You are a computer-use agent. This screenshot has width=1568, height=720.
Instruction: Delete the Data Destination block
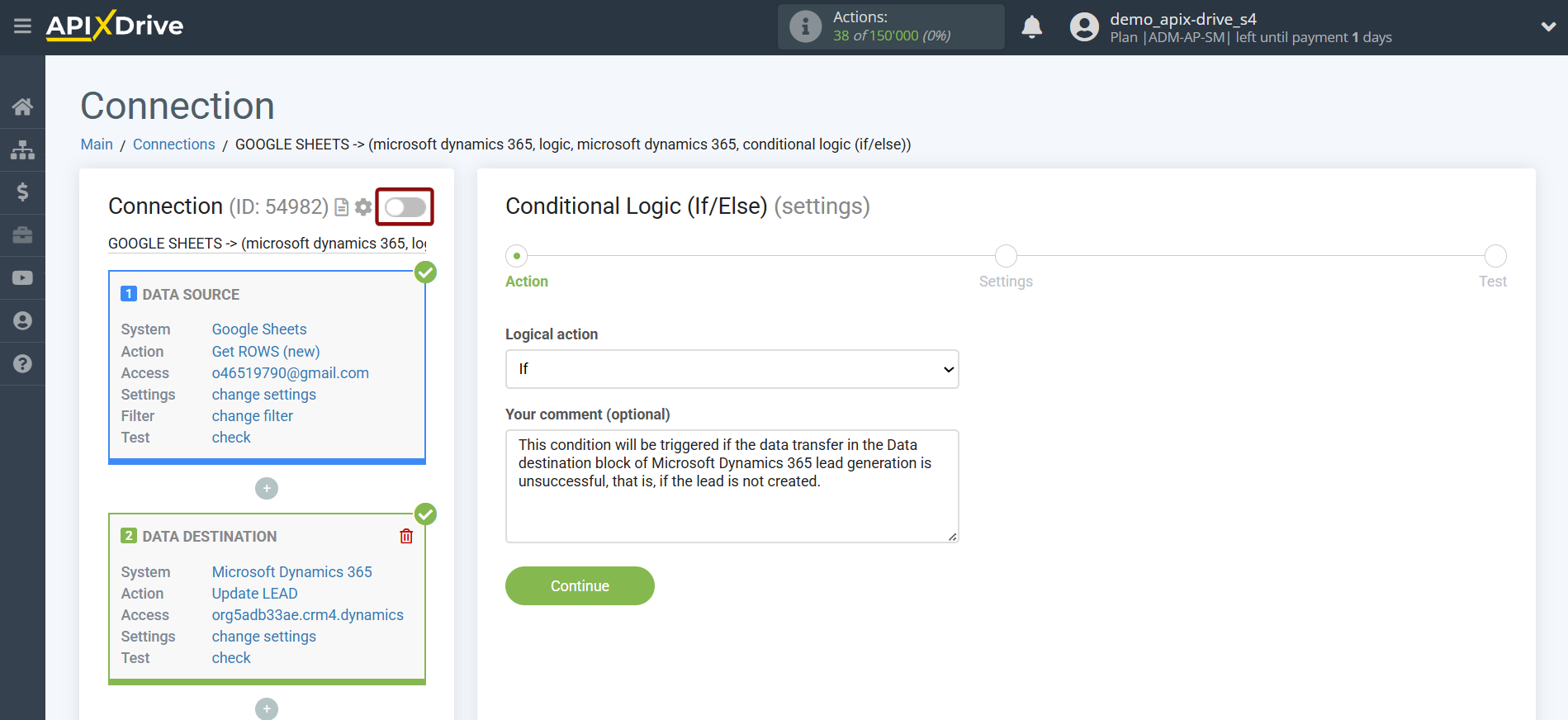pos(406,537)
